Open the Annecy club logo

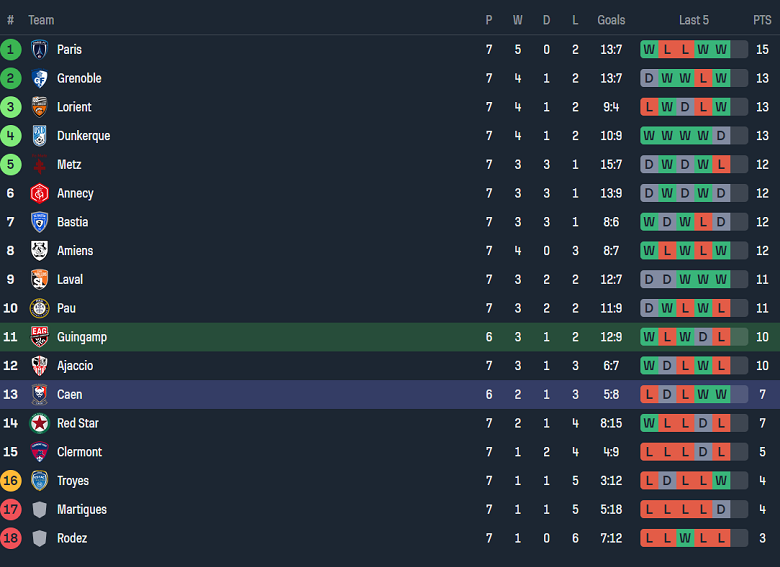(x=40, y=194)
